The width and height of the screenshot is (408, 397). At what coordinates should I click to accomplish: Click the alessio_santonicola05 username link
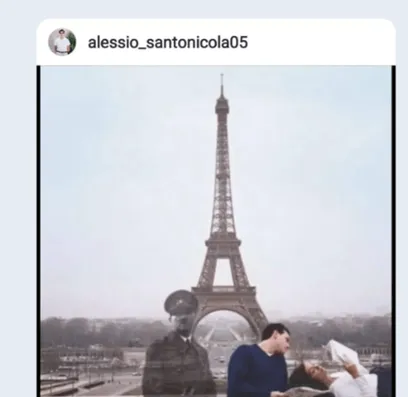[x=168, y=43]
